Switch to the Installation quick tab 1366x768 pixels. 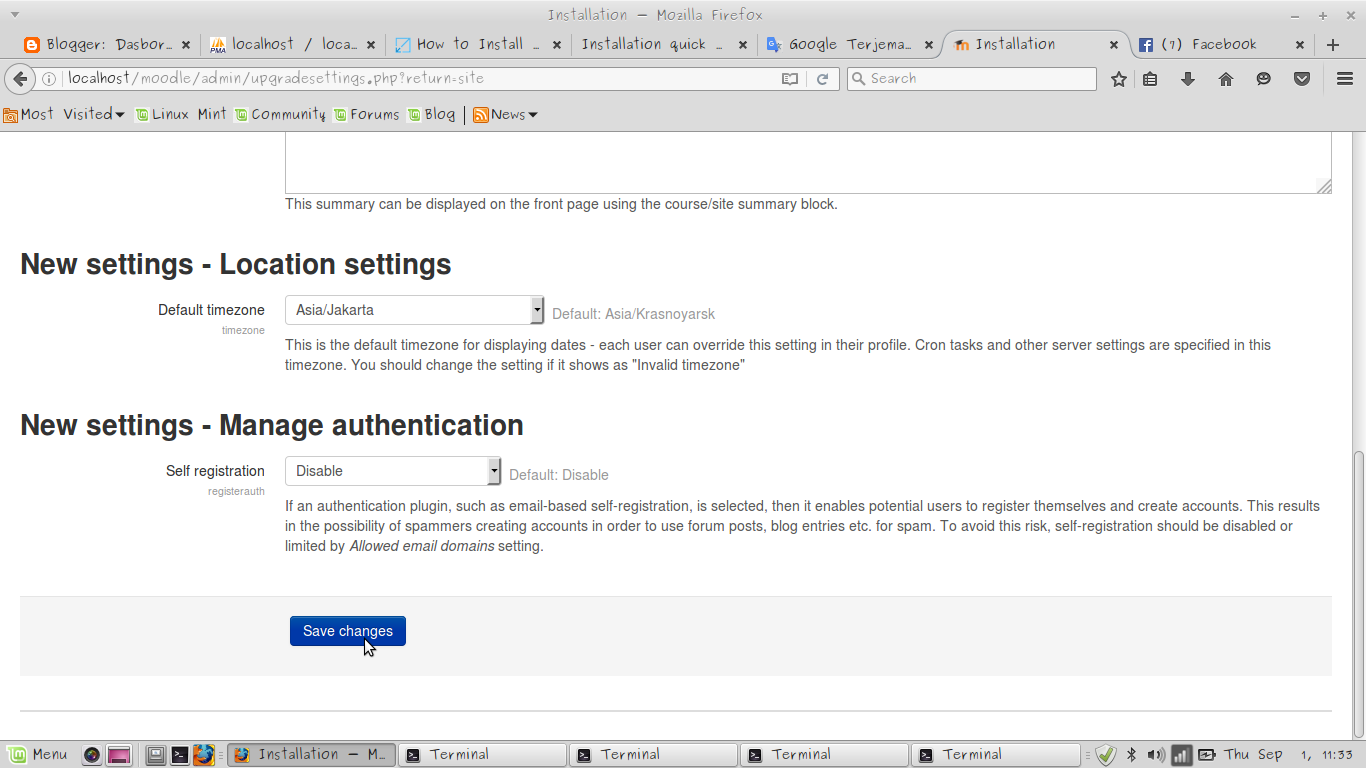tap(662, 45)
